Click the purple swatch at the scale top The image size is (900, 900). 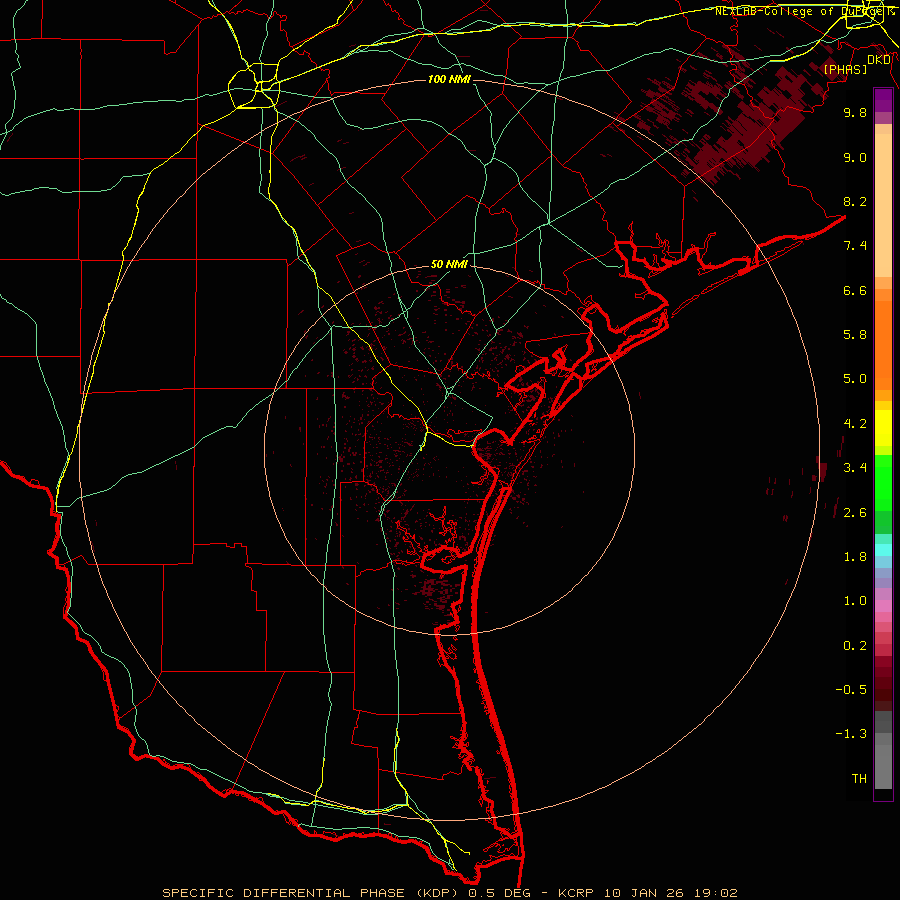click(883, 100)
